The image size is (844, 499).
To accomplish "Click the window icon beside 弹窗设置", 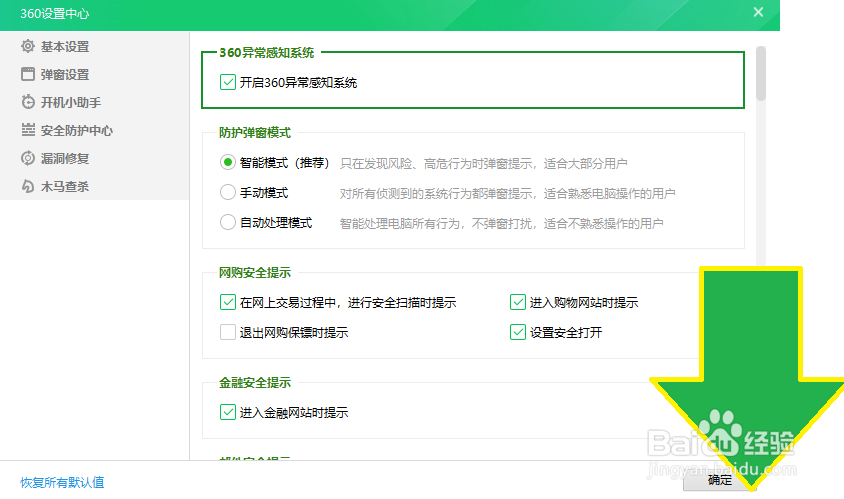I will [28, 74].
